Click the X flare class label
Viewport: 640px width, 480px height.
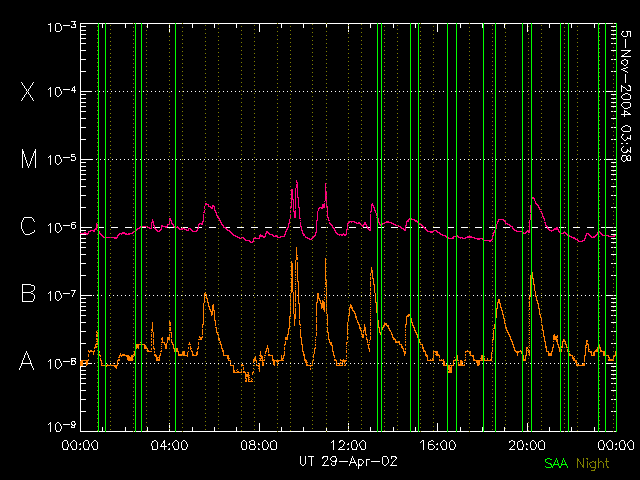click(28, 91)
